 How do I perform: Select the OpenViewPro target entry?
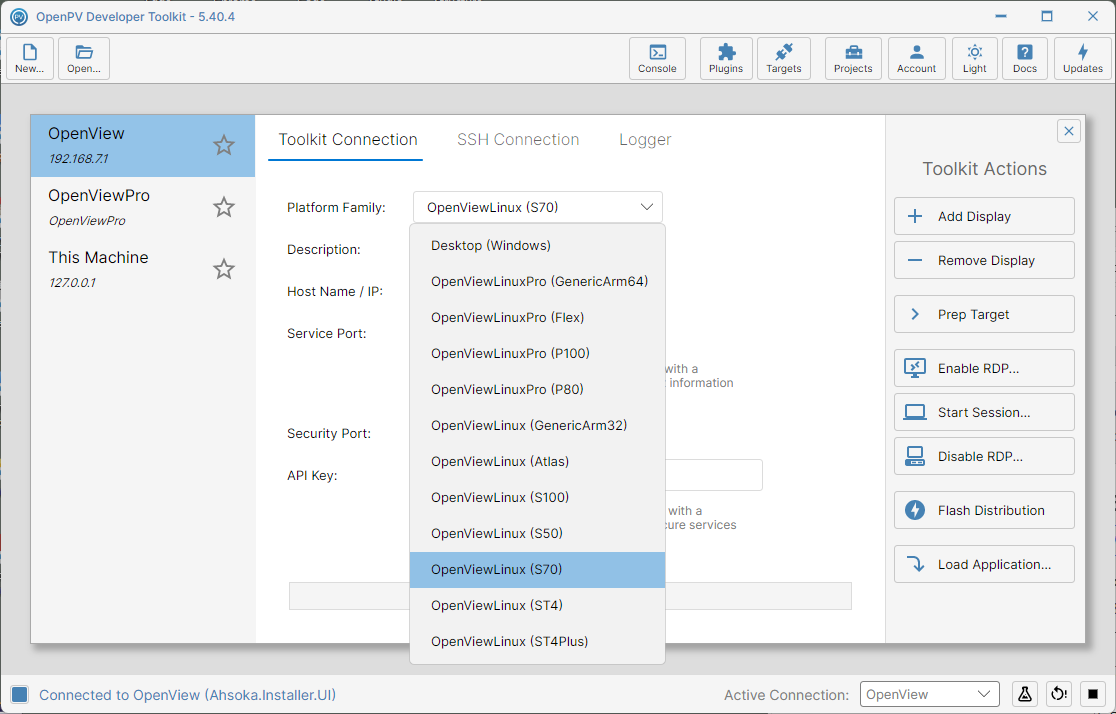click(x=142, y=207)
